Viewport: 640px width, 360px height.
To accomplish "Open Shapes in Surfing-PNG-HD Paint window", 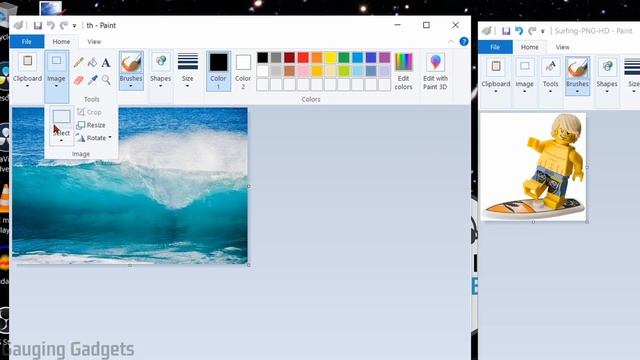I will point(607,76).
